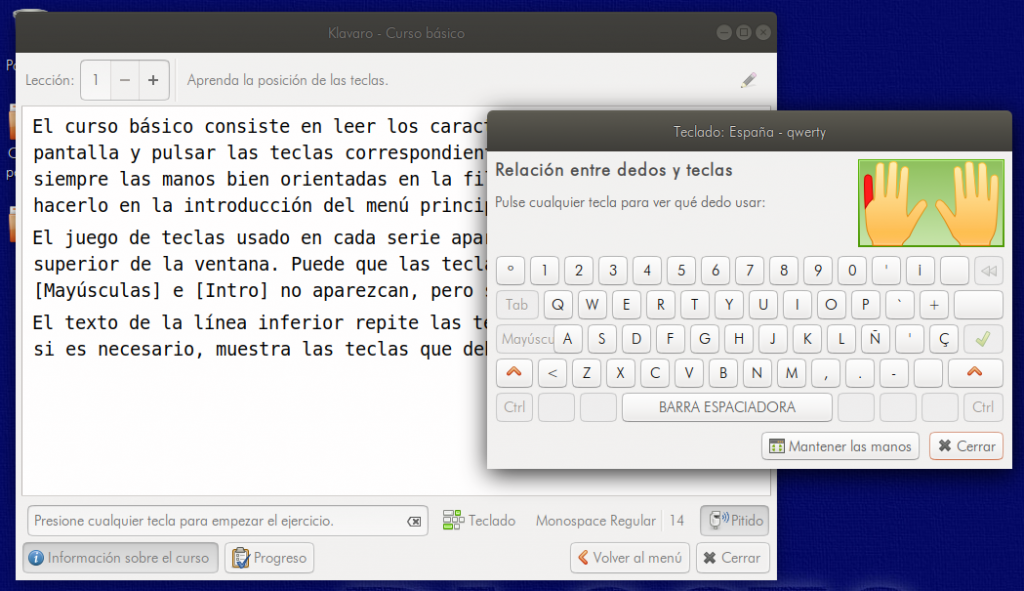Viewport: 1024px width, 591px height.
Task: Enable Mantener las manos in keyboard dialog
Action: 840,446
